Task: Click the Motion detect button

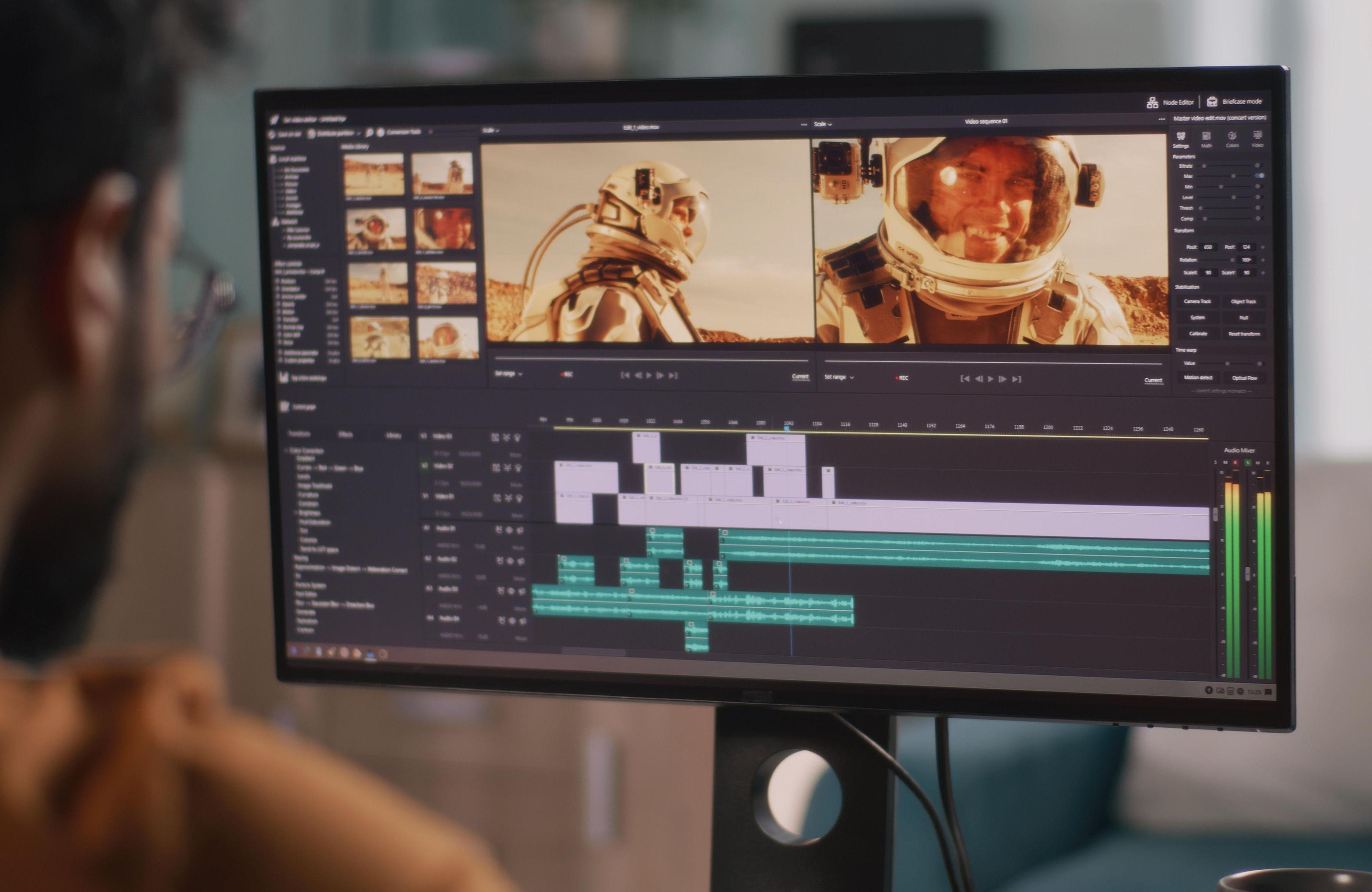Action: (1198, 378)
